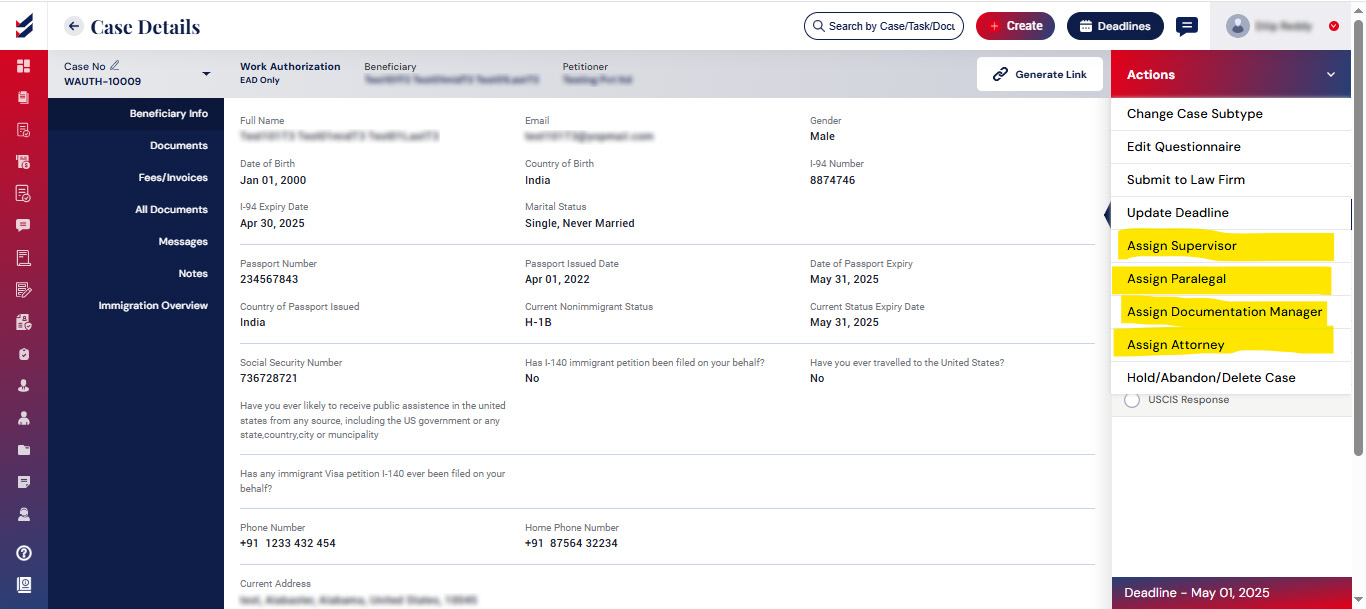Choose Assign Attorney from Actions menu

tap(1175, 345)
